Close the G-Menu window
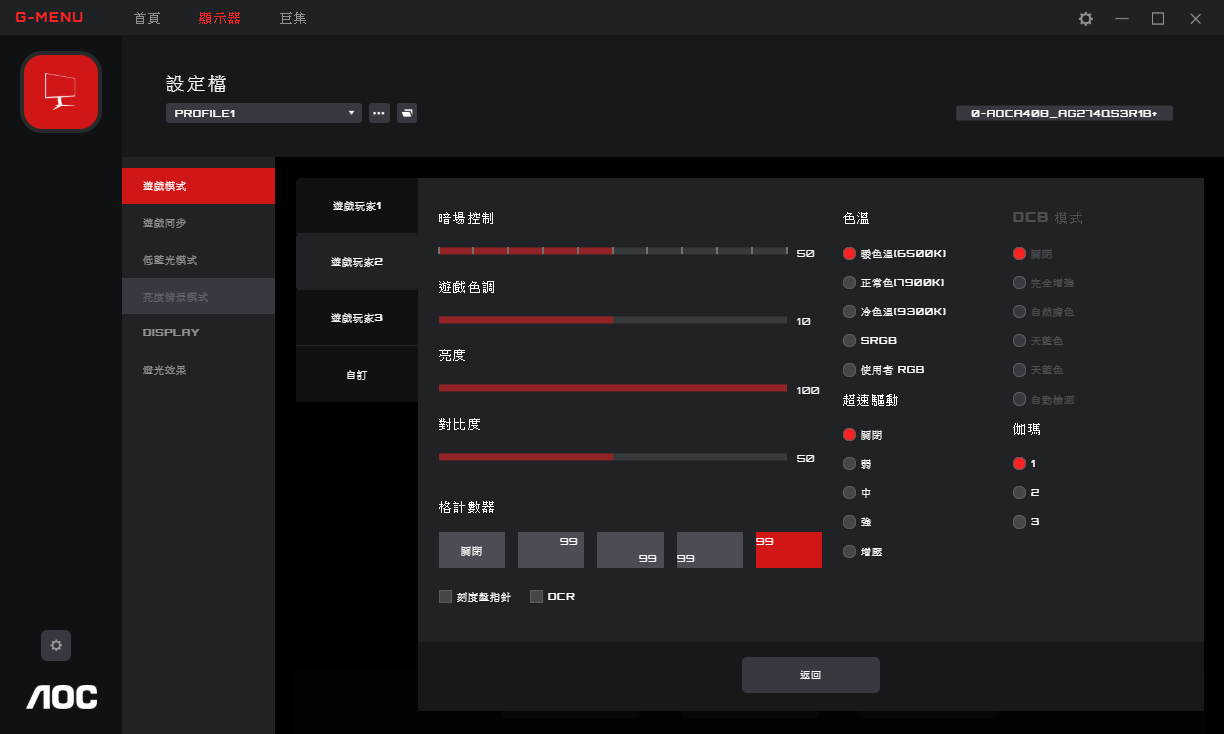 (1195, 18)
